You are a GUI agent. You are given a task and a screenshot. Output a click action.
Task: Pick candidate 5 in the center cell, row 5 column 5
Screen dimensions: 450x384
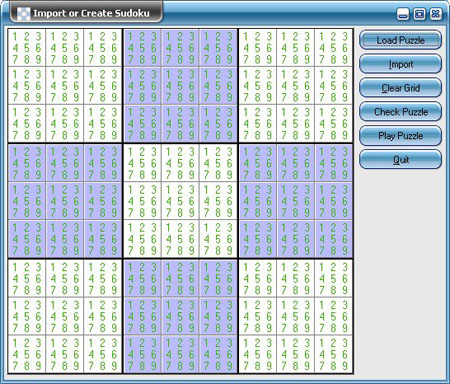[x=180, y=201]
